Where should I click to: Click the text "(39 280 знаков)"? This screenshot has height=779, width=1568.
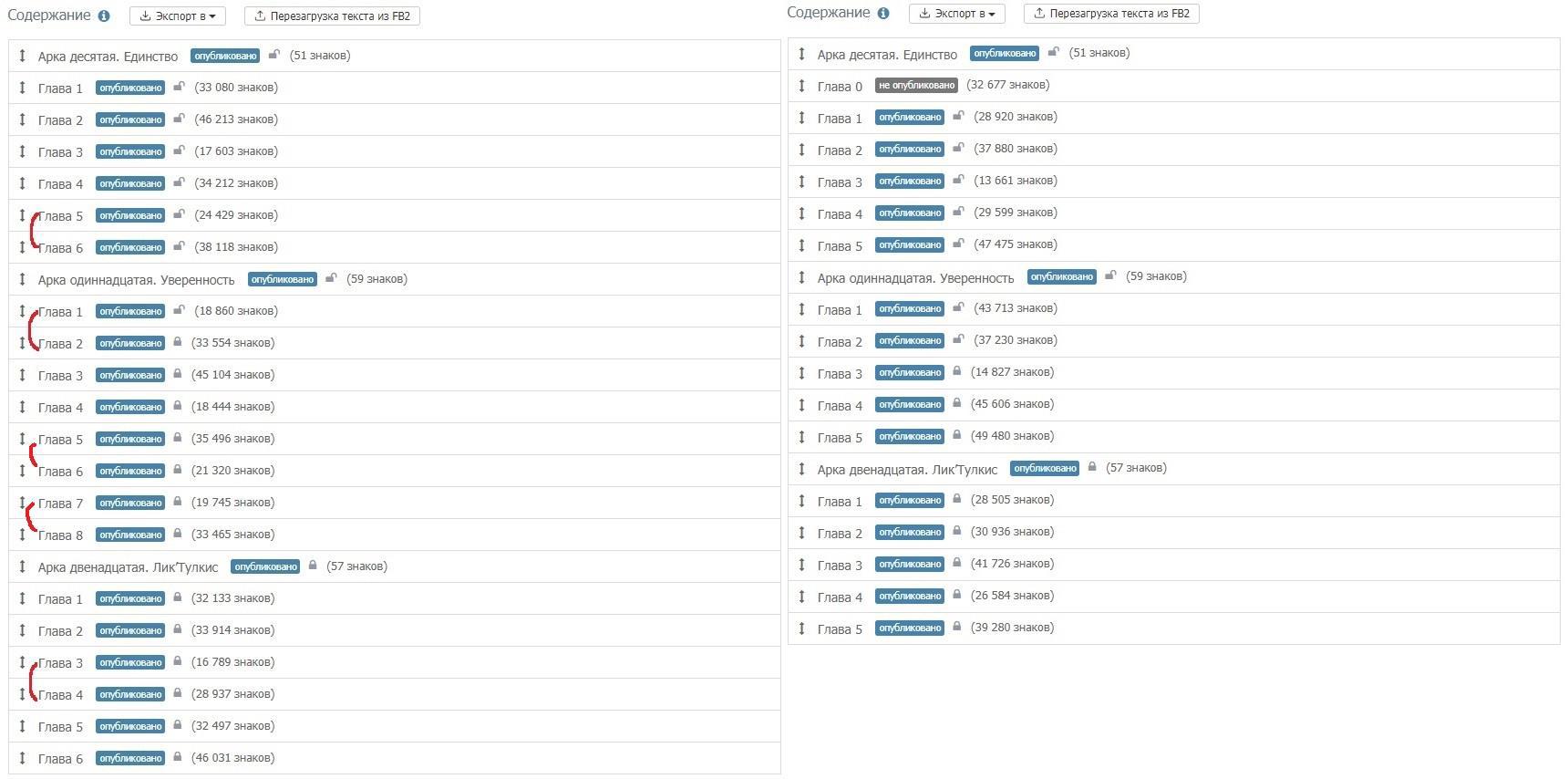(1012, 628)
